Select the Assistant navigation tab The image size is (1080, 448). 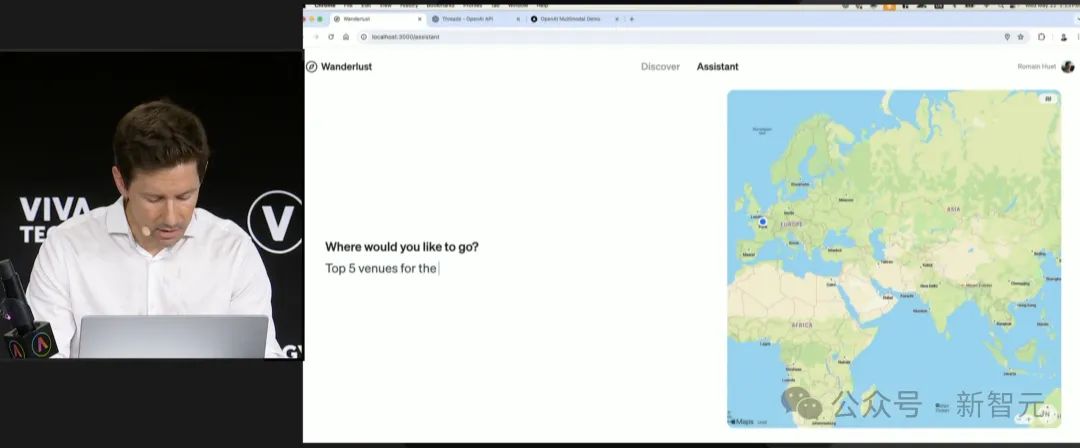(x=717, y=67)
